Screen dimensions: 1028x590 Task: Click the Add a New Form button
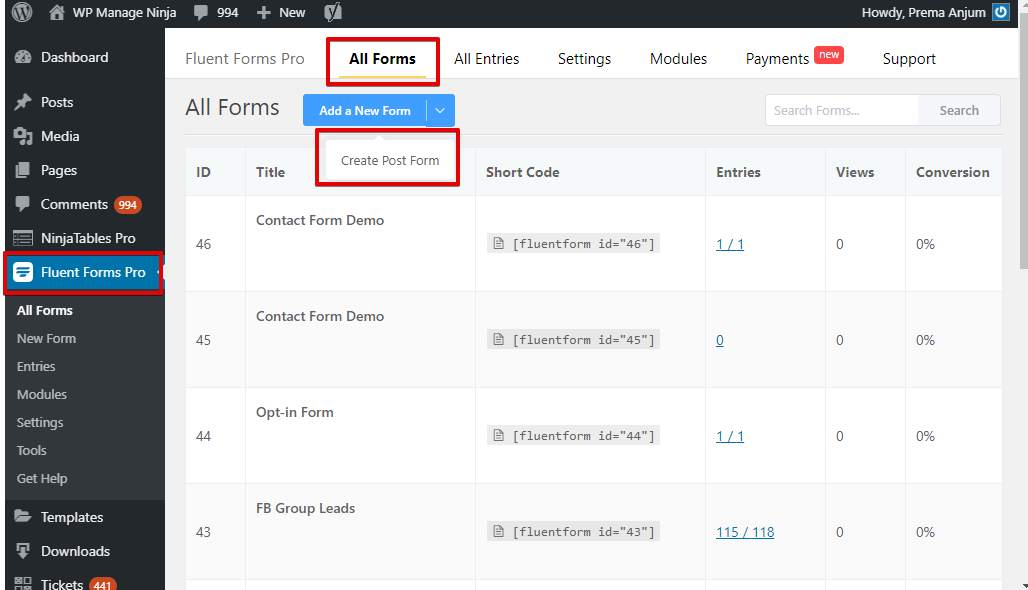click(365, 110)
